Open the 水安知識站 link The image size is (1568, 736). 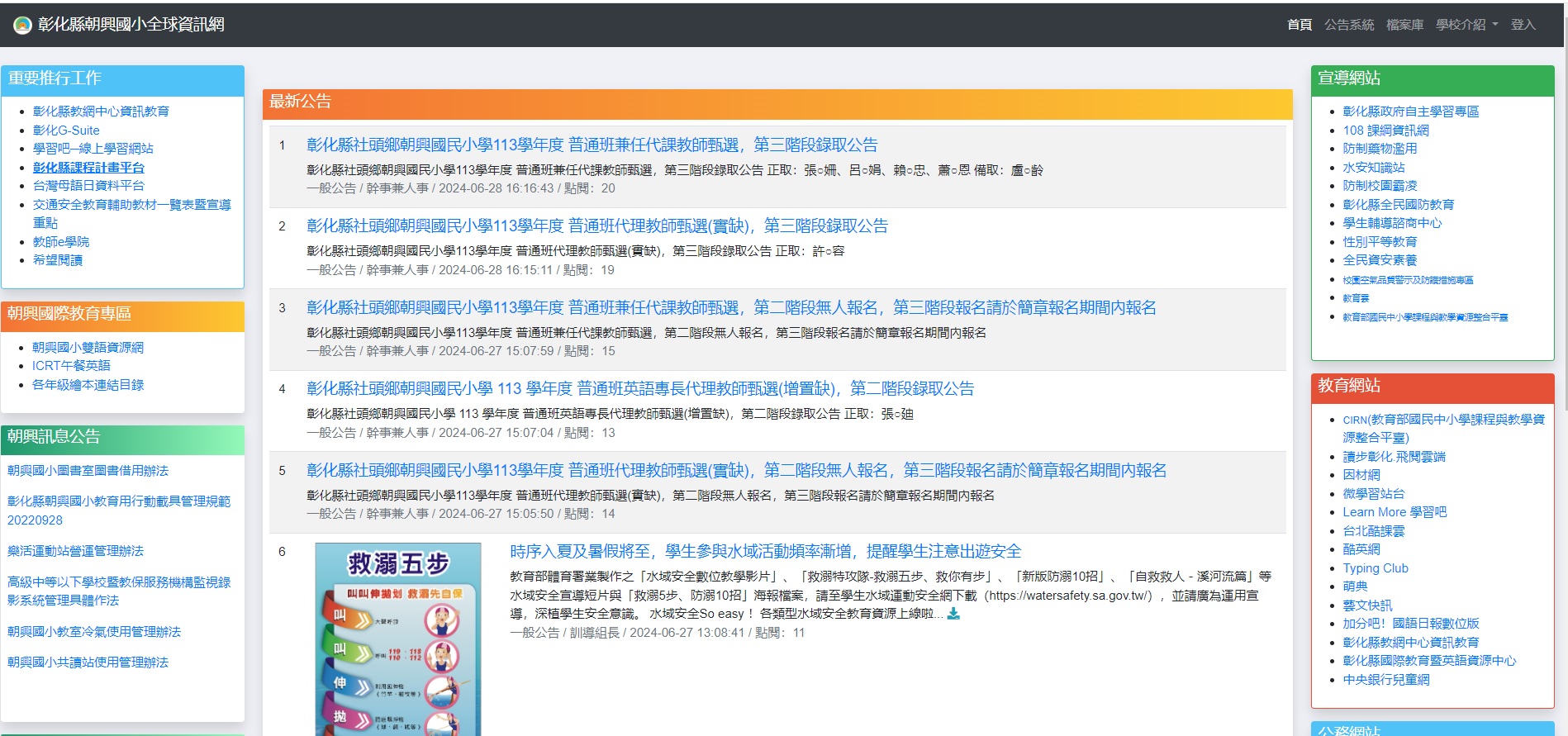pyautogui.click(x=1374, y=168)
